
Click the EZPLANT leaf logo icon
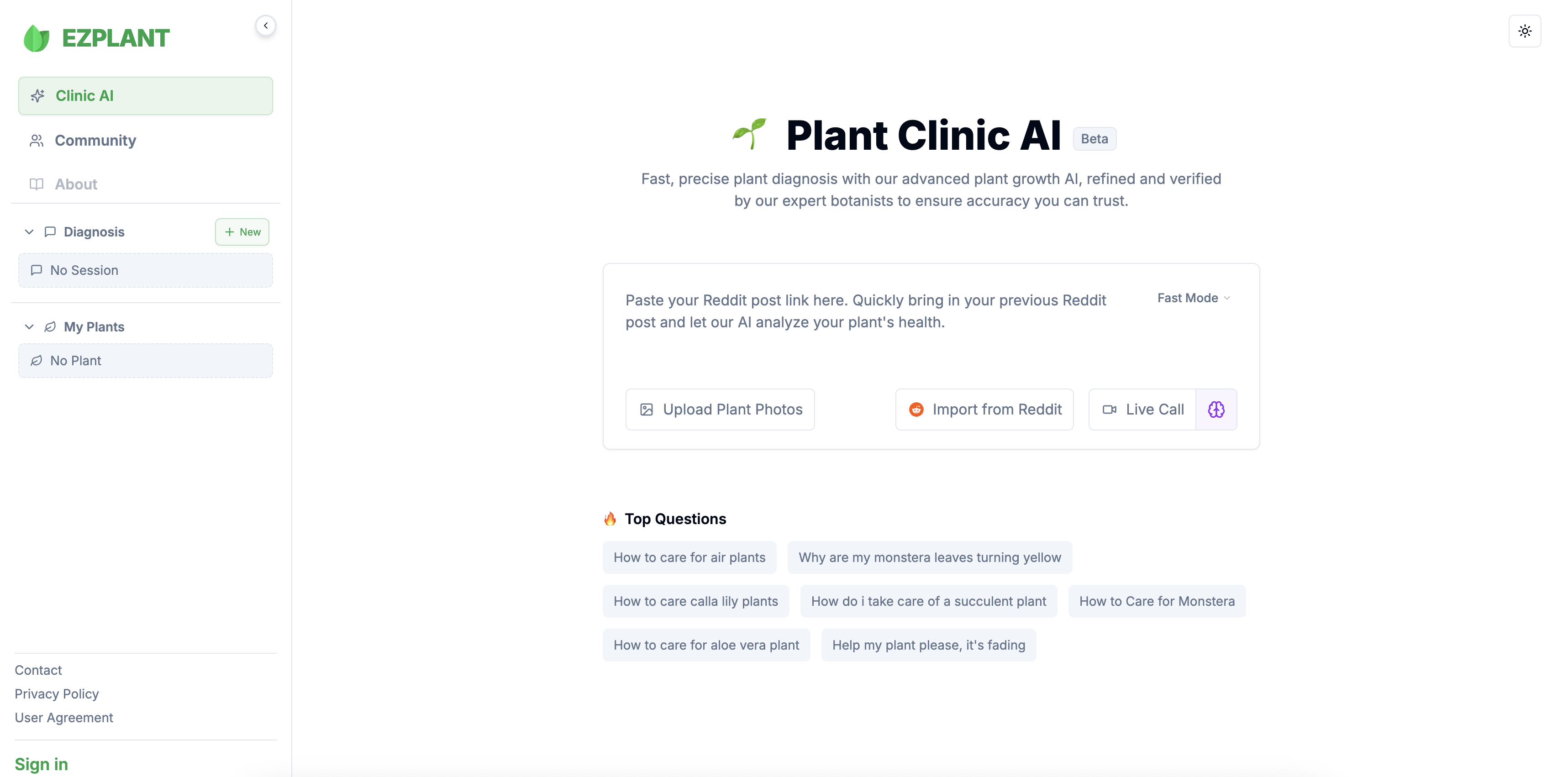point(36,38)
